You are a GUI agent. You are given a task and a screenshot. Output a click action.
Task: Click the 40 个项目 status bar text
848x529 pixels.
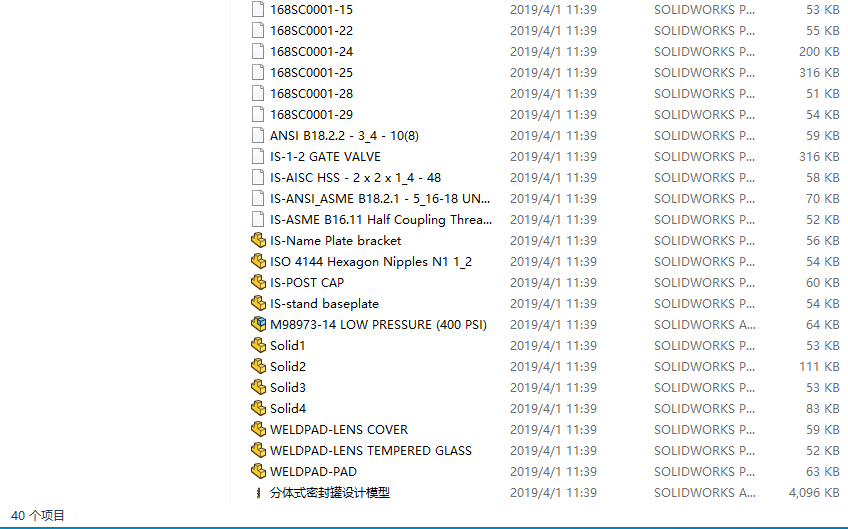(37, 515)
